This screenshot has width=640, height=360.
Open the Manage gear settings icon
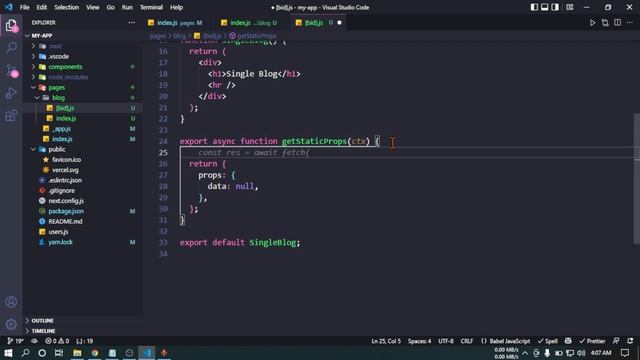click(x=11, y=324)
